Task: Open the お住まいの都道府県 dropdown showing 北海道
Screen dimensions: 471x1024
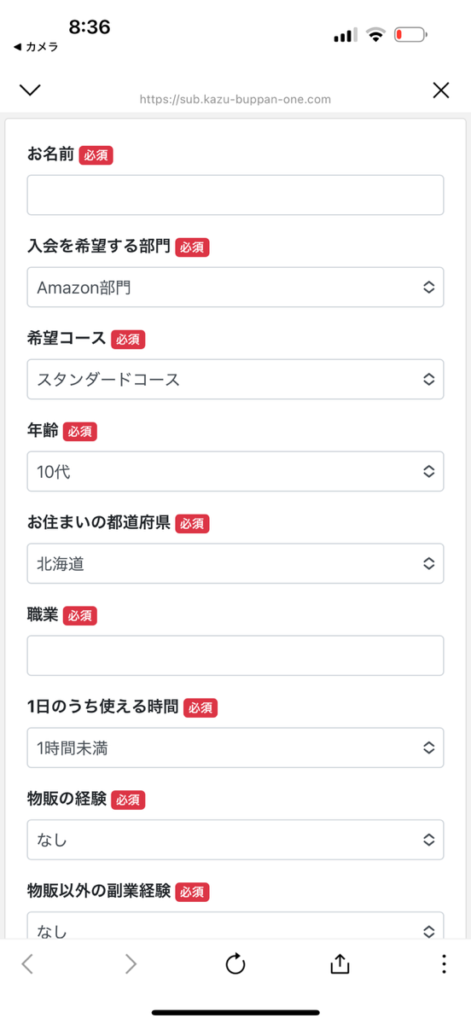Action: click(x=235, y=563)
